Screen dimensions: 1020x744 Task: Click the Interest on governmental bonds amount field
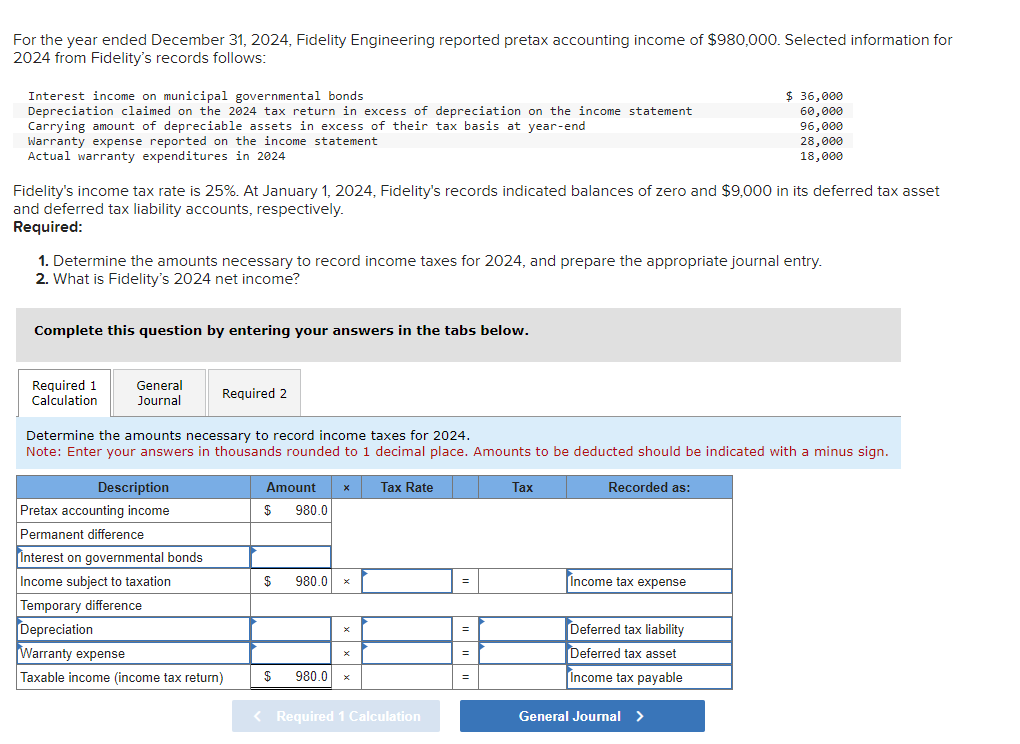(290, 557)
